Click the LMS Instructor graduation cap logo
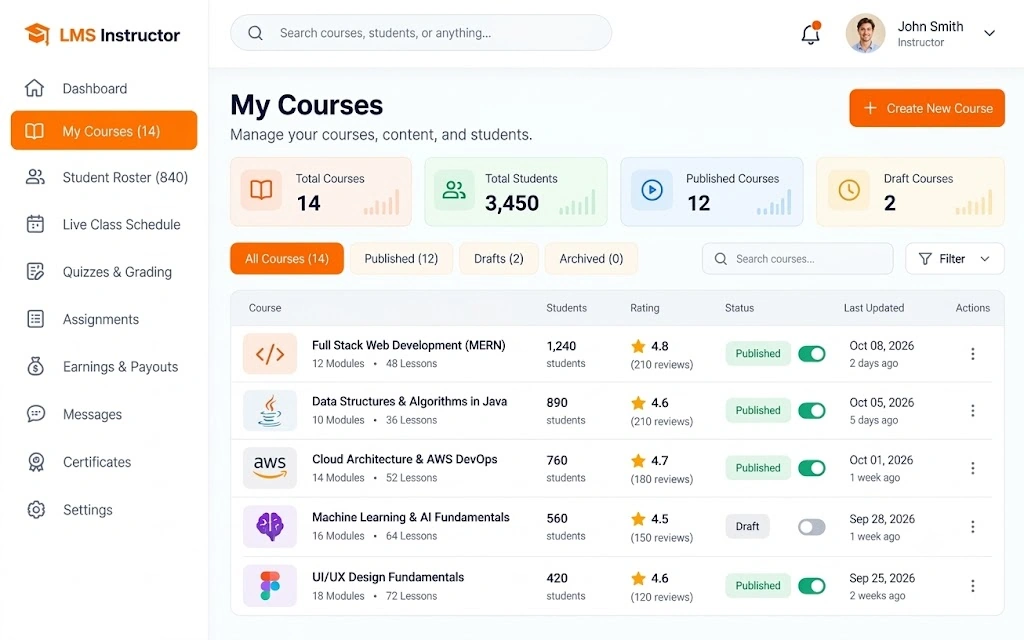 pos(37,34)
